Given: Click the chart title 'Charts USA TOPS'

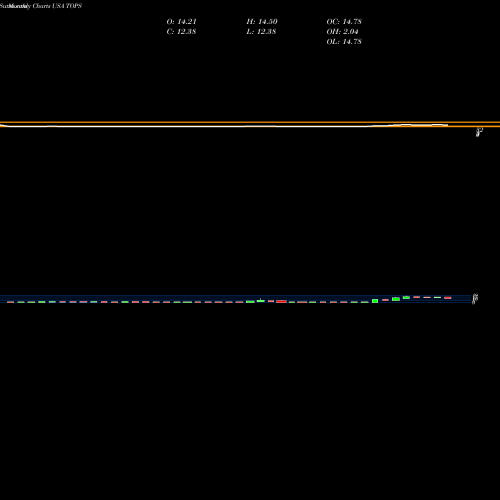Looking at the screenshot, I should click(x=57, y=6).
